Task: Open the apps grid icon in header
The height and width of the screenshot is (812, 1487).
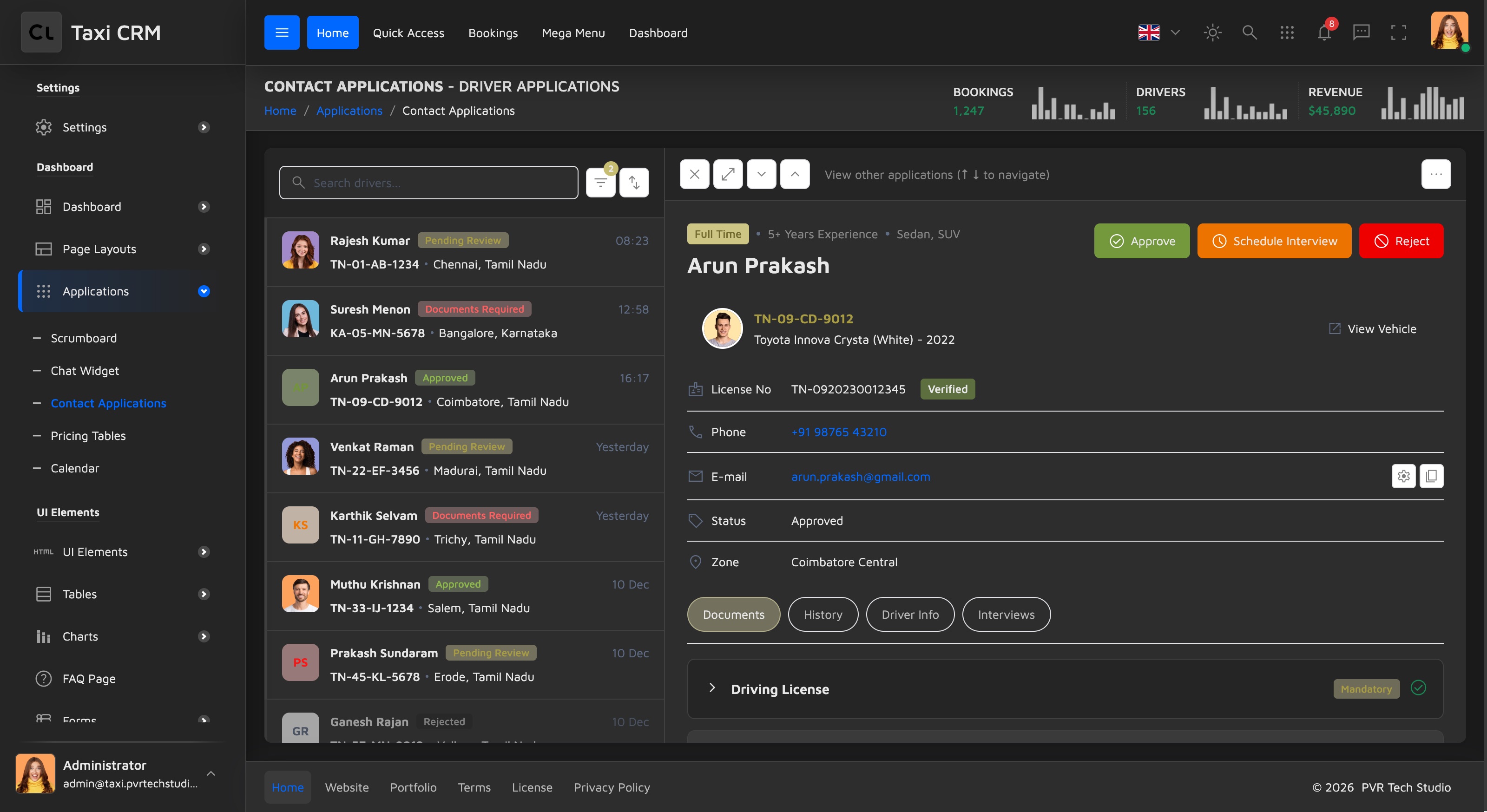Action: click(x=1287, y=33)
